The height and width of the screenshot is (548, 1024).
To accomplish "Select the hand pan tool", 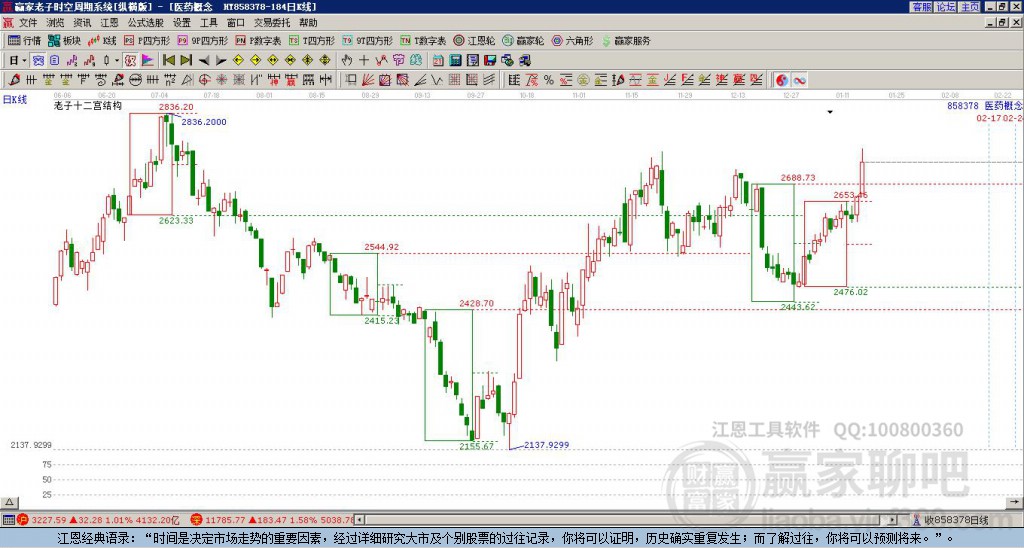I will [x=347, y=61].
